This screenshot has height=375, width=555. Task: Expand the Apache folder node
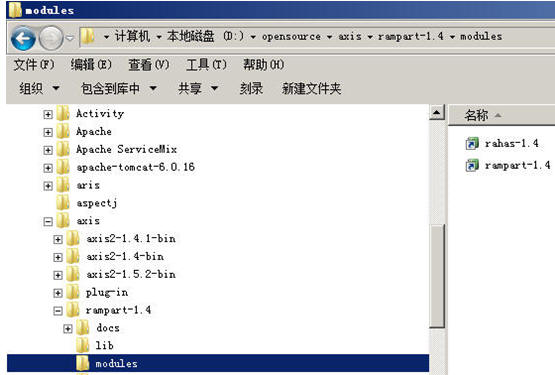[48, 132]
